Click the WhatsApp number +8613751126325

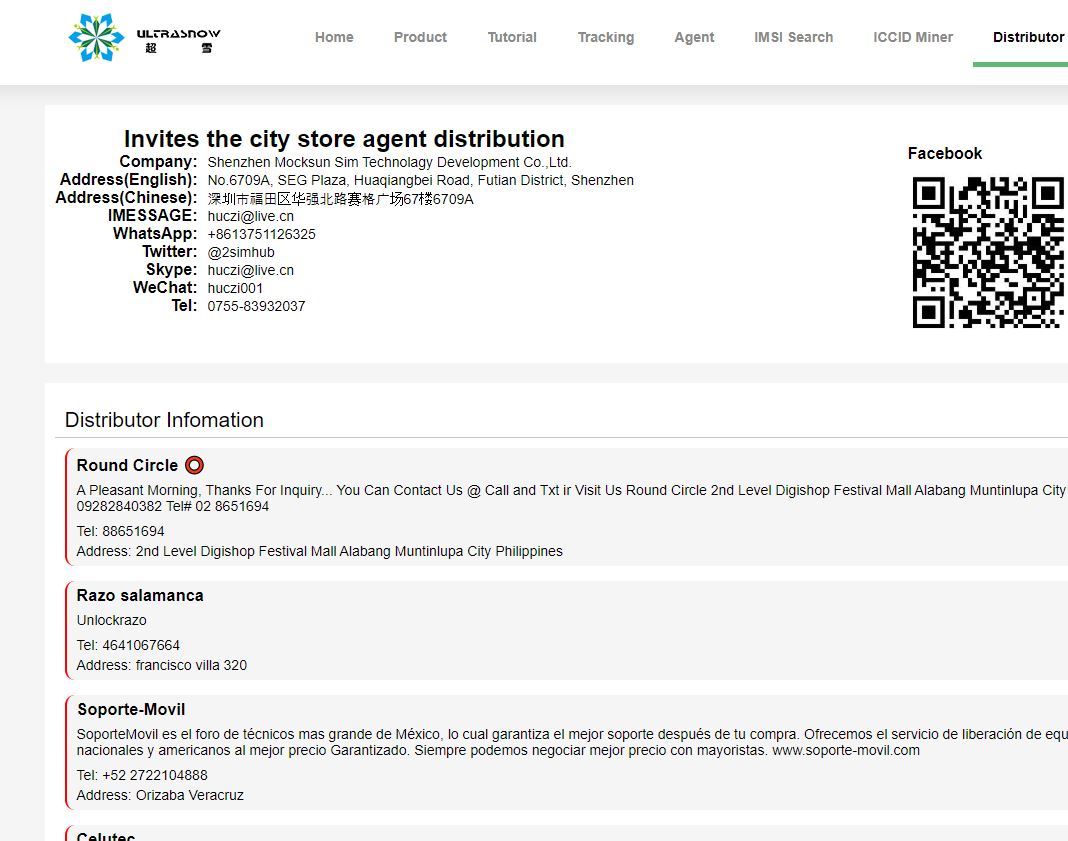pyautogui.click(x=262, y=234)
